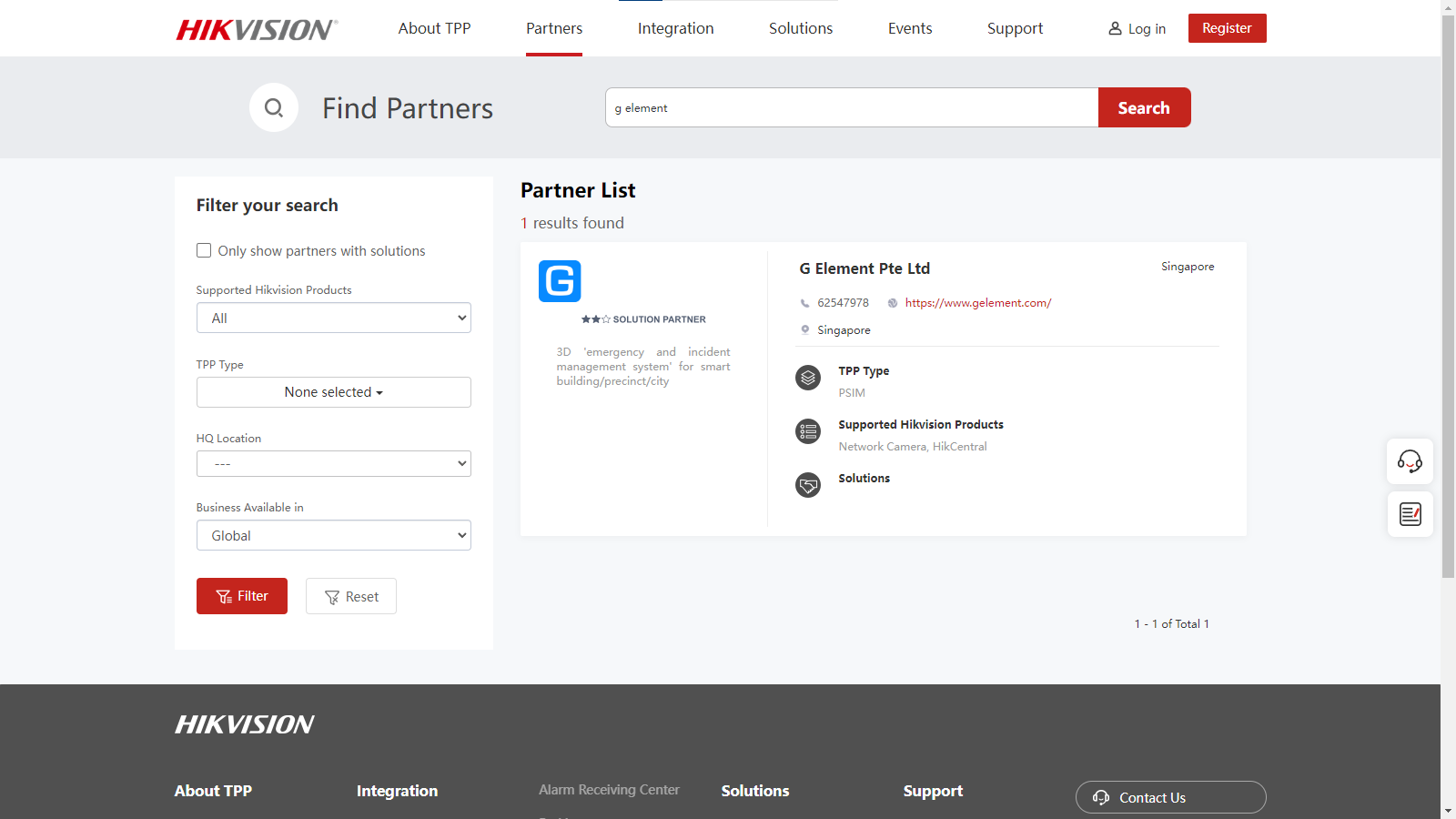Click the Solutions handshake icon
Viewport: 1456px width, 819px height.
tap(808, 484)
